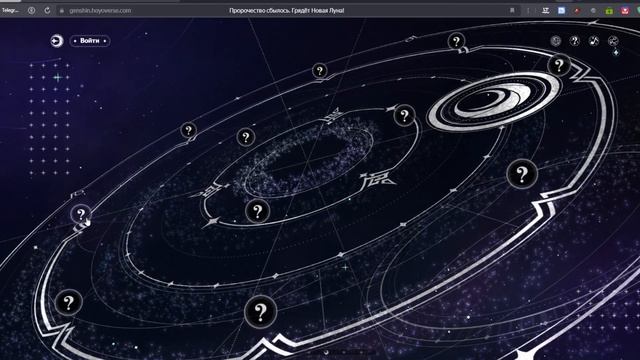The height and width of the screenshot is (360, 640).
Task: Click the Войти login button
Action: tap(90, 41)
